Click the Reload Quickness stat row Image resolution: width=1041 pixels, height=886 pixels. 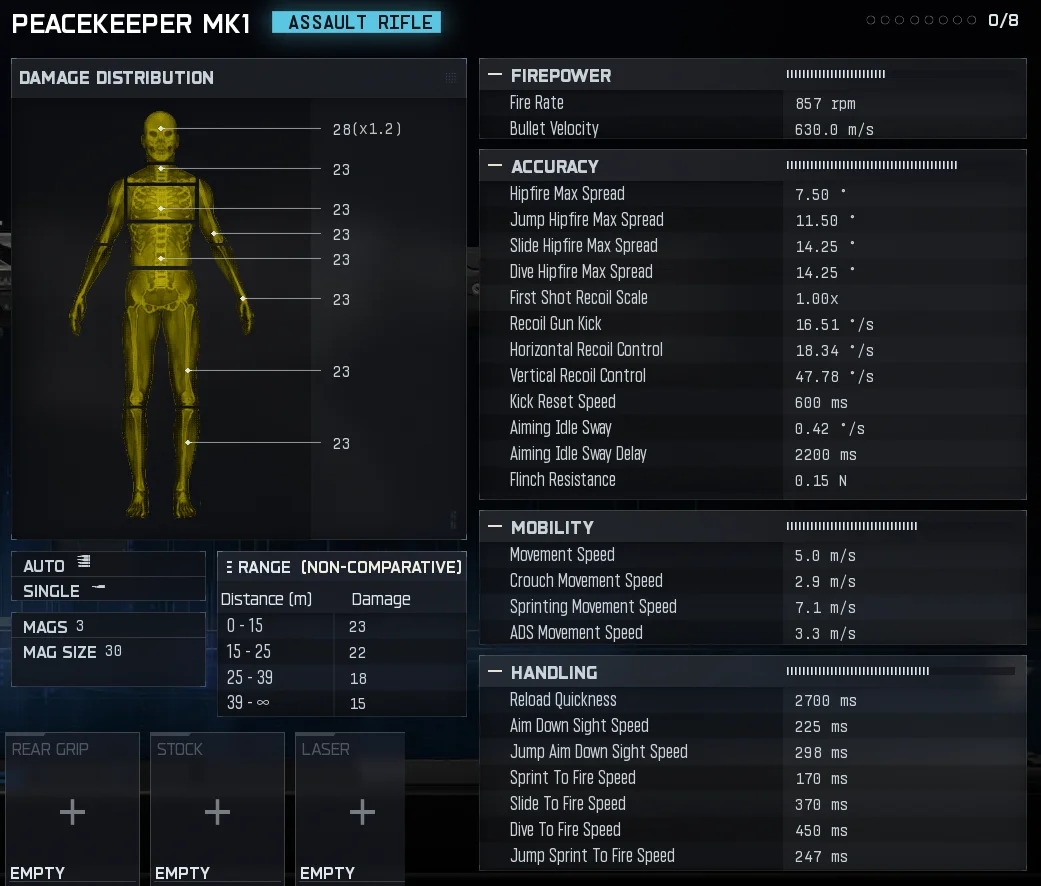[x=752, y=700]
